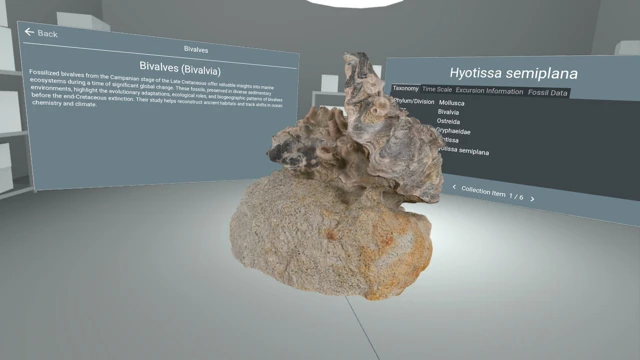Click the Back label text
The width and height of the screenshot is (640, 360).
pyautogui.click(x=47, y=34)
